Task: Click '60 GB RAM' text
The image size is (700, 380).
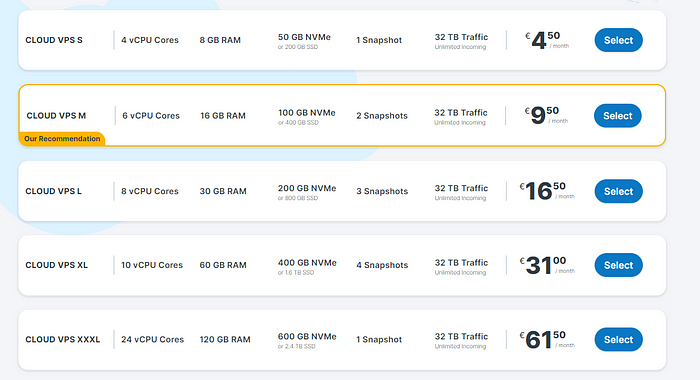Action: pos(223,265)
